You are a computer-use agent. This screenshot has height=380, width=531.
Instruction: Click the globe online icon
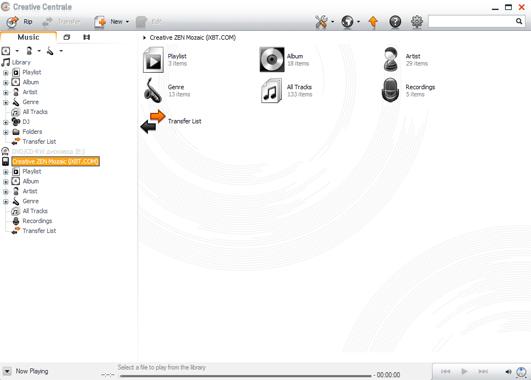pos(347,22)
